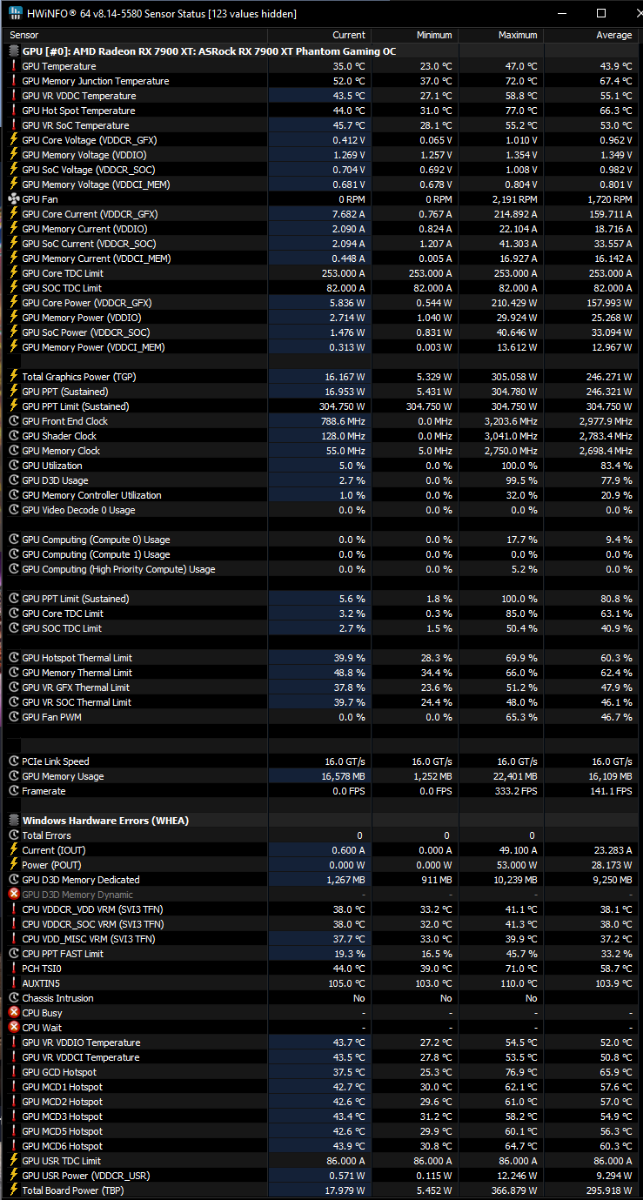Click the current value 788.6 MHz

338,421
